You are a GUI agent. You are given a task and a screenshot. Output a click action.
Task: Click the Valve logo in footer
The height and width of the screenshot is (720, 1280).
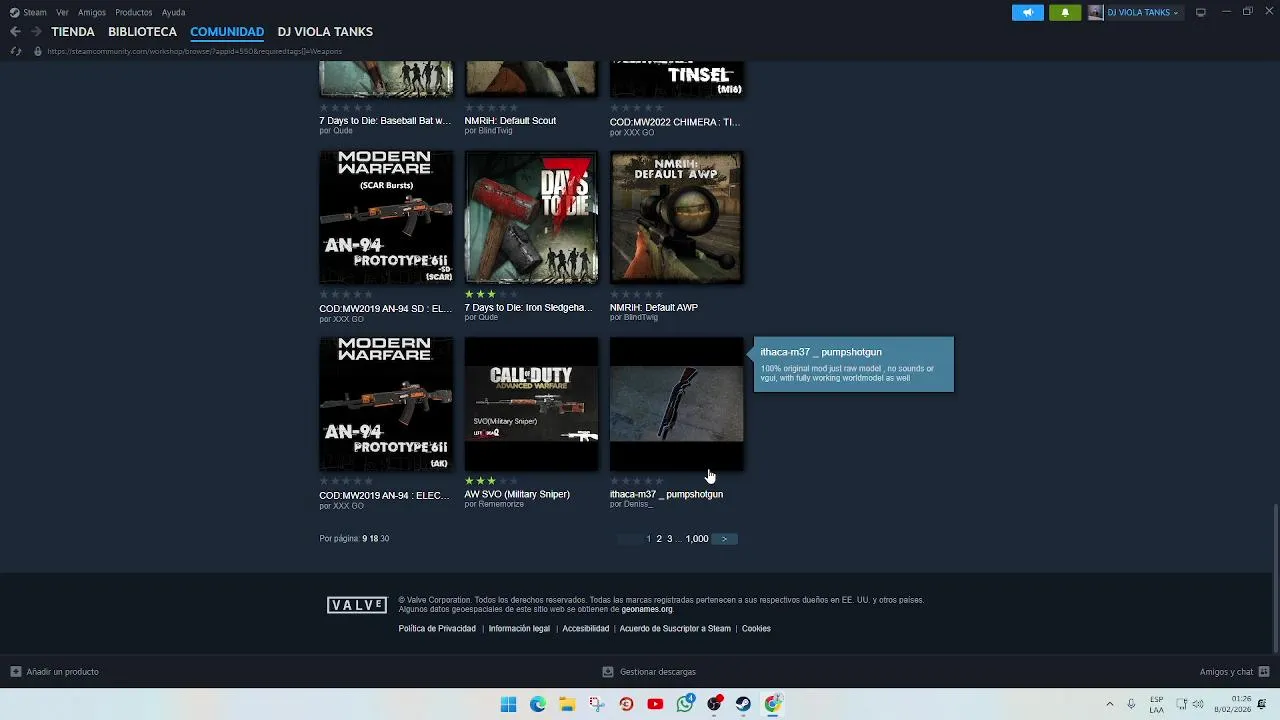pos(357,605)
